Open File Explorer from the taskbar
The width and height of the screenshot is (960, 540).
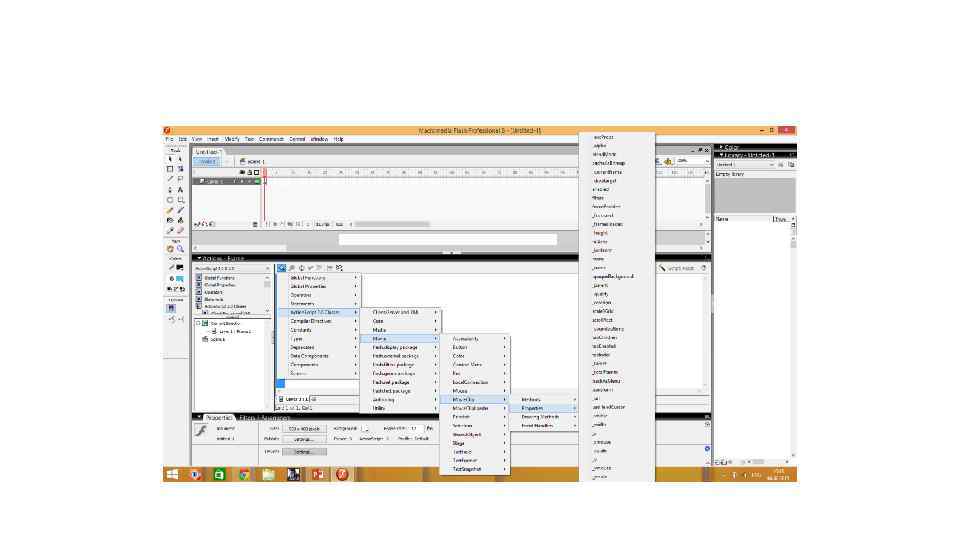[x=268, y=474]
